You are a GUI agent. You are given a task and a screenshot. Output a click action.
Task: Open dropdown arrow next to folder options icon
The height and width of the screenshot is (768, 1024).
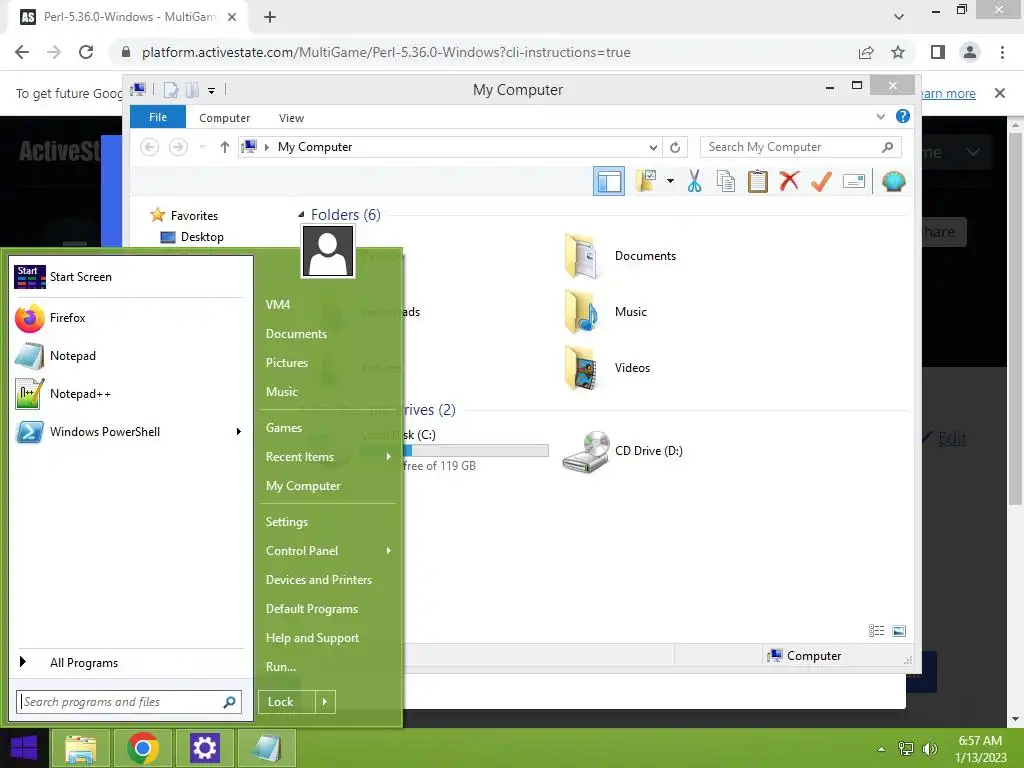(x=670, y=181)
